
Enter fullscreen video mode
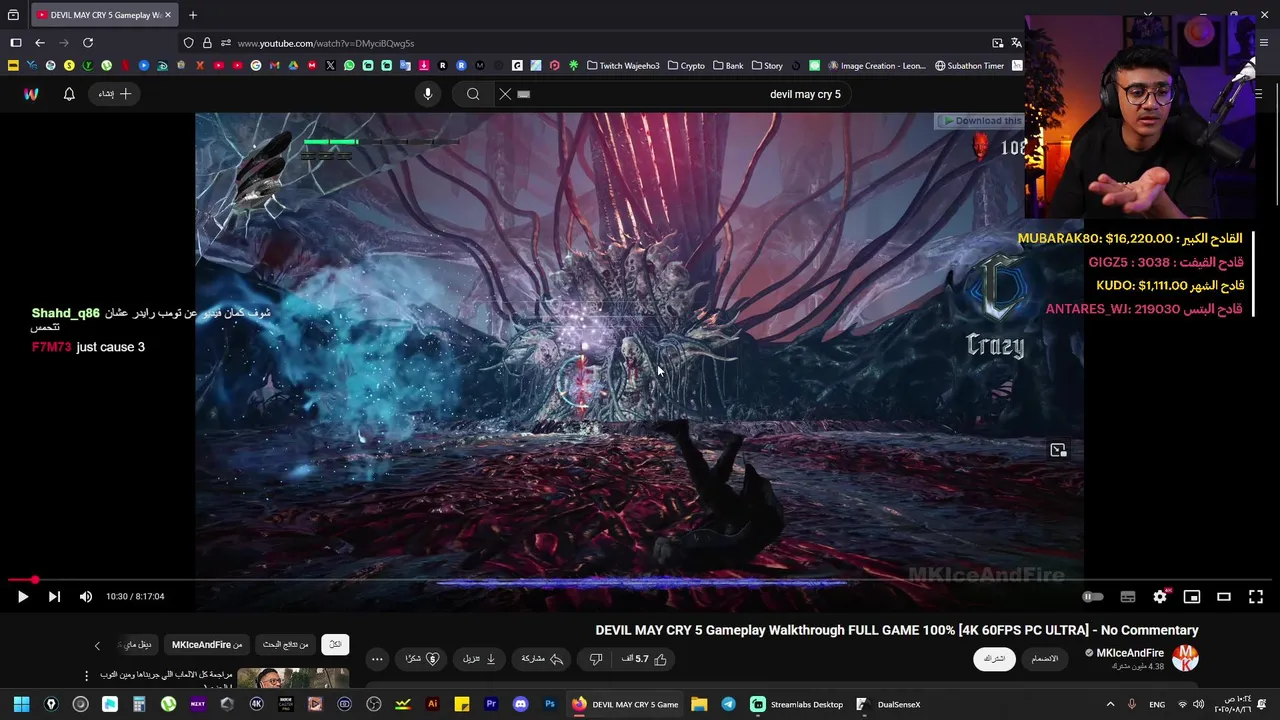point(1256,597)
